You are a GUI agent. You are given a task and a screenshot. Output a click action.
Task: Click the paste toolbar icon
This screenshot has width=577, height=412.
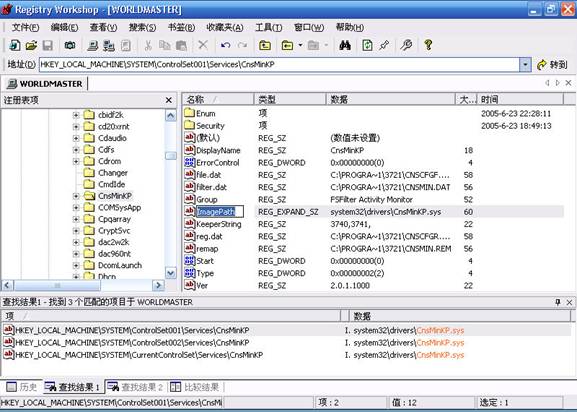pos(181,45)
